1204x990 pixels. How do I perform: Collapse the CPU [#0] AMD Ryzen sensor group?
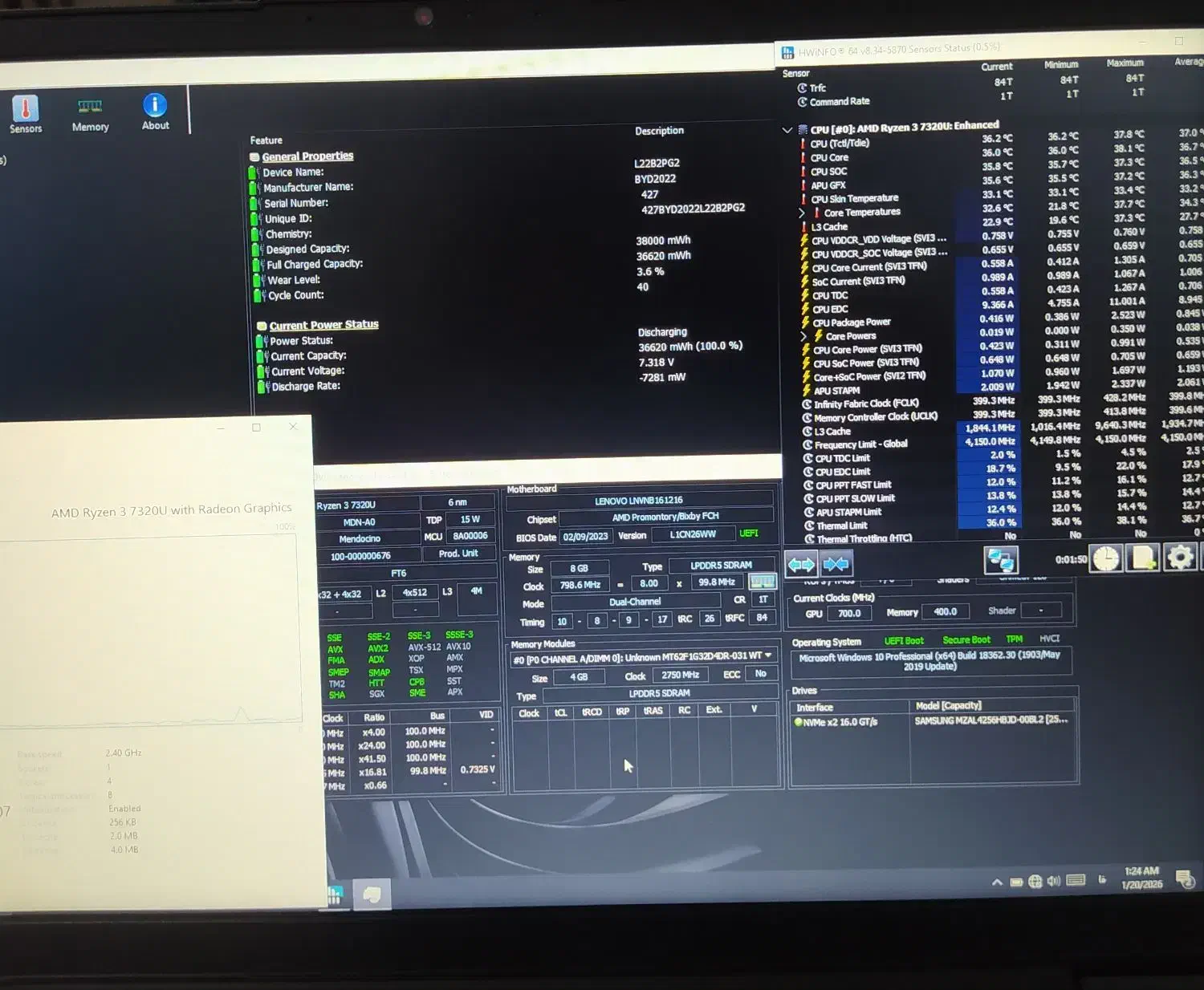787,129
